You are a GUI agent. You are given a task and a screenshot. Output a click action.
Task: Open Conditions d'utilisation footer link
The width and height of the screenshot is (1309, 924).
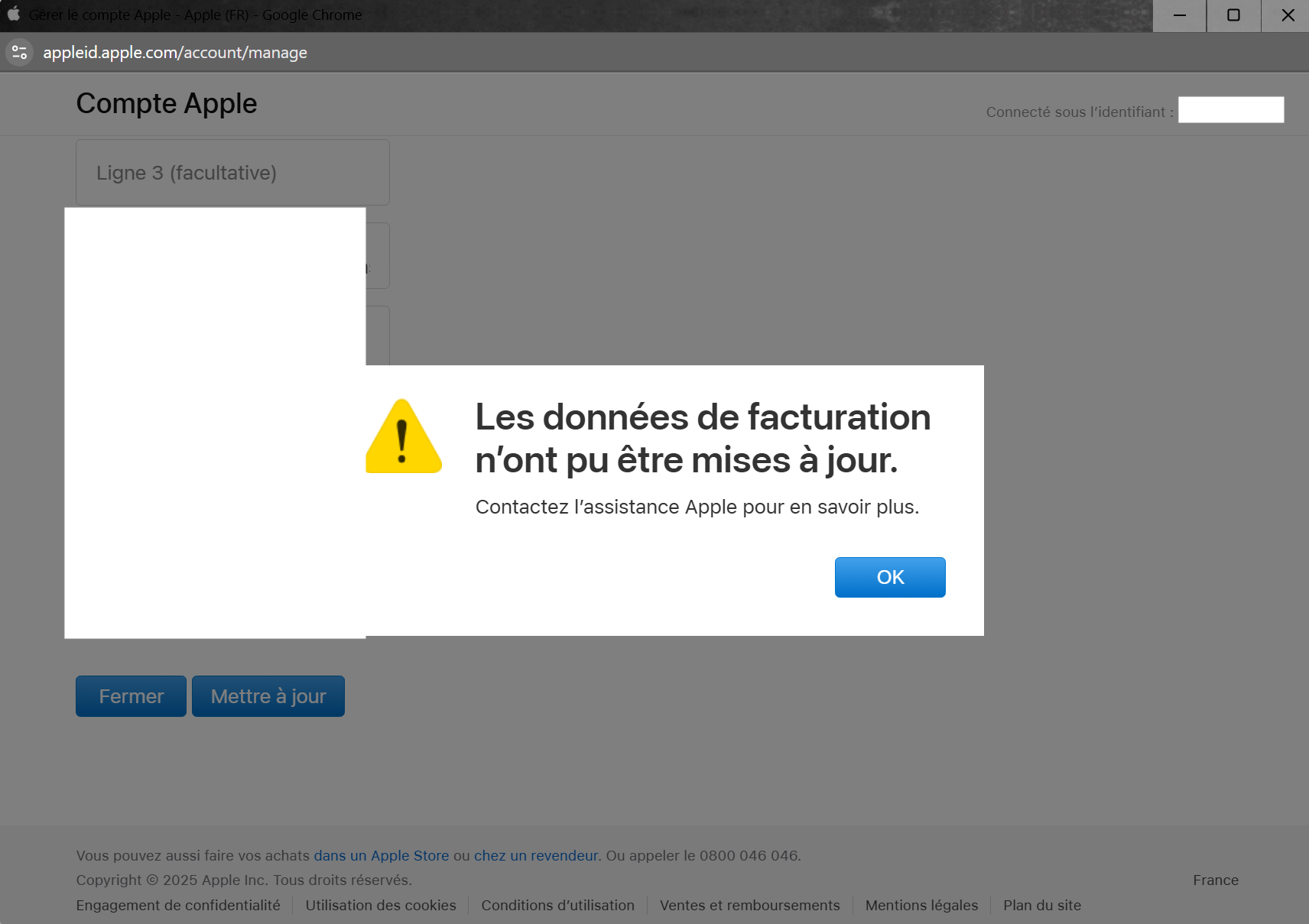click(558, 906)
